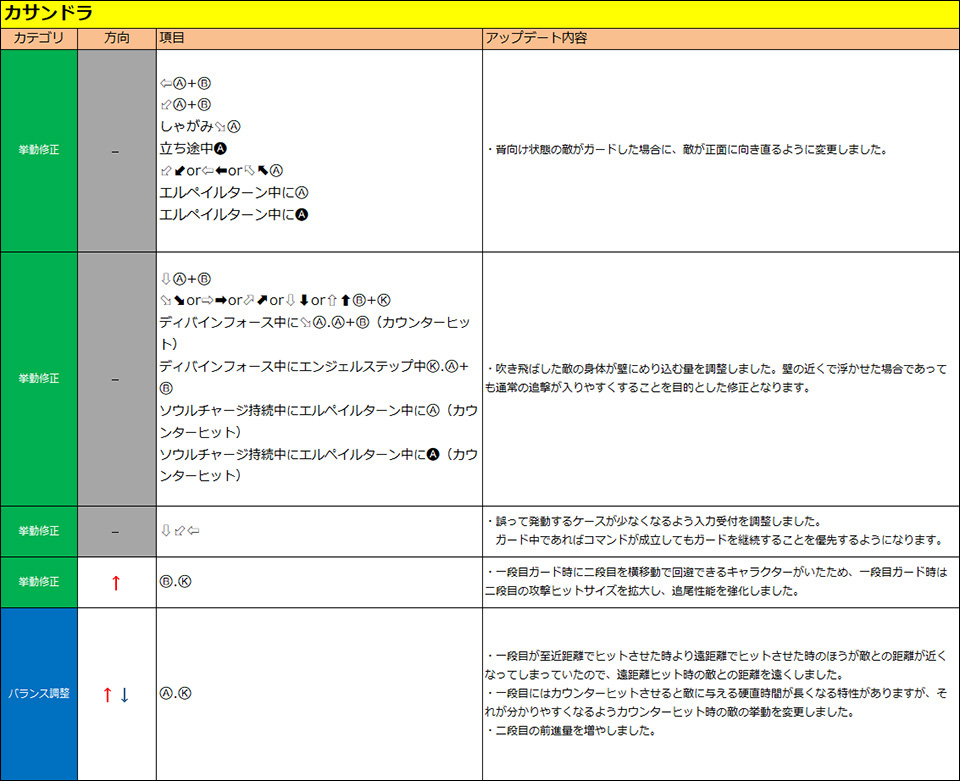This screenshot has width=960, height=781.
Task: Click the yellow カサンドラ title bar
Action: coord(480,14)
